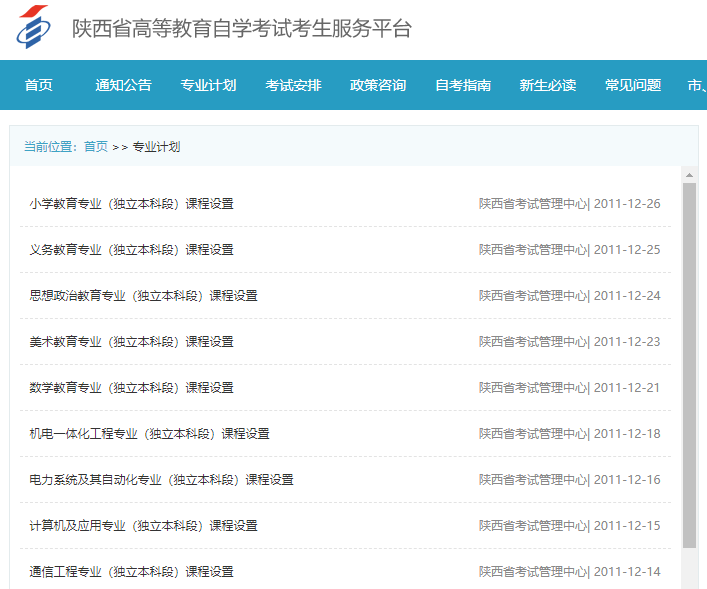Go to the 专业计划 navigation tab
This screenshot has height=589, width=707.
tap(208, 85)
